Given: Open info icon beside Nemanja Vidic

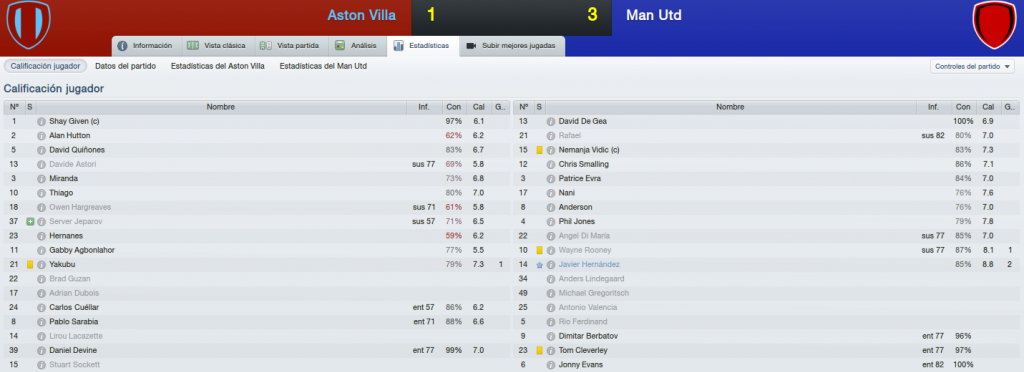Looking at the screenshot, I should 551,150.
